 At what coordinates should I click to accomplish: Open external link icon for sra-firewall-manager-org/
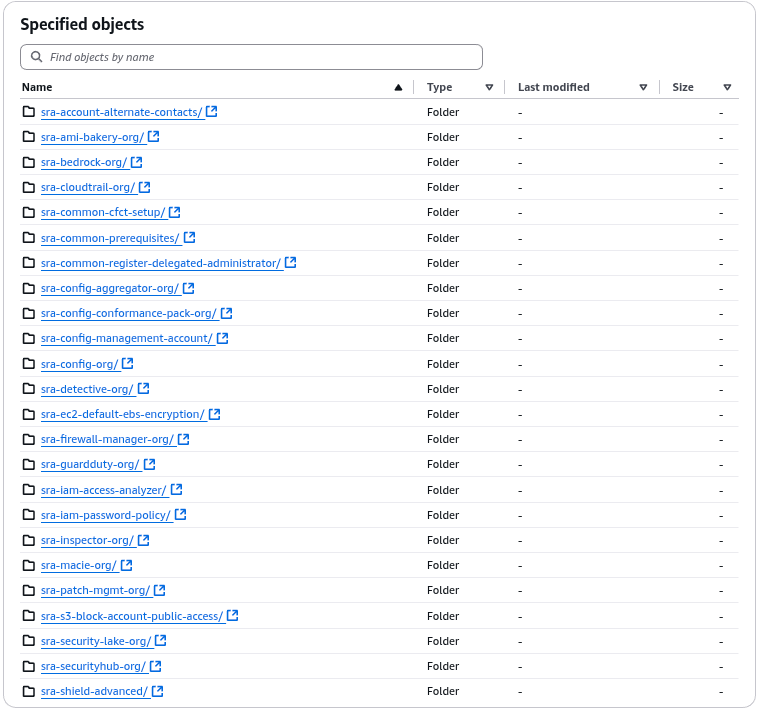pos(183,439)
